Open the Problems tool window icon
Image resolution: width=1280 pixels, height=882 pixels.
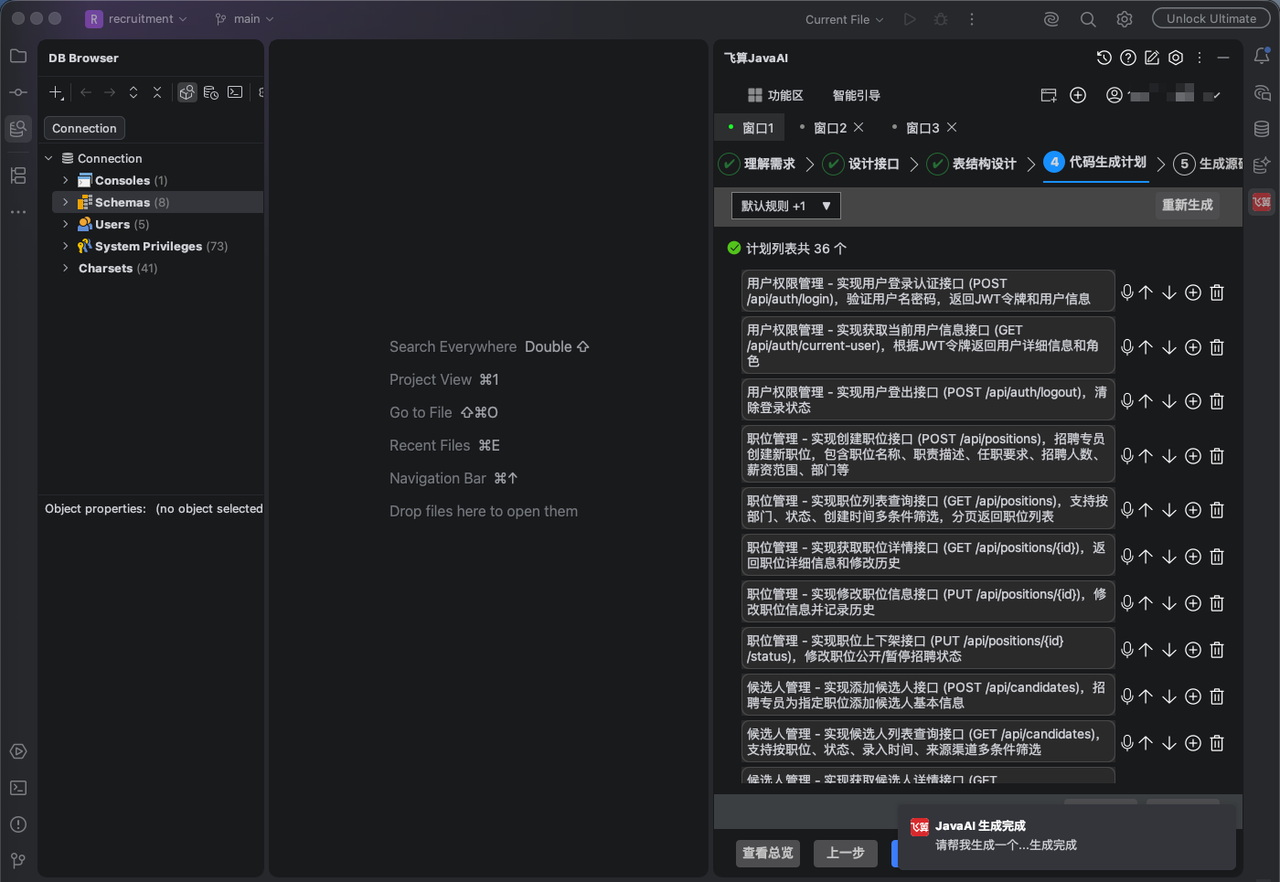[x=18, y=824]
